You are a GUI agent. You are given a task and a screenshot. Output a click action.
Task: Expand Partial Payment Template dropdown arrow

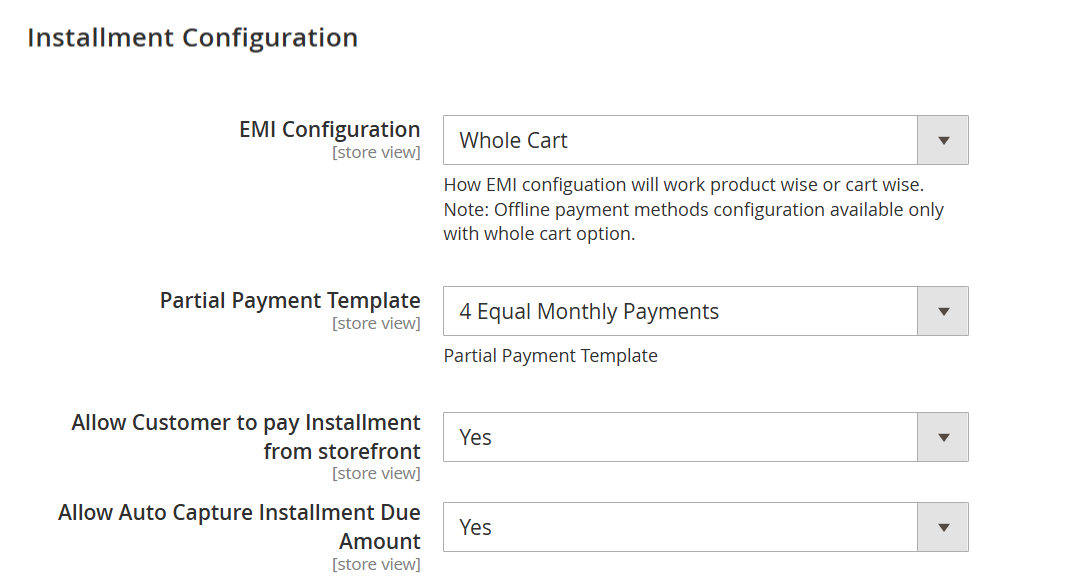tap(943, 311)
